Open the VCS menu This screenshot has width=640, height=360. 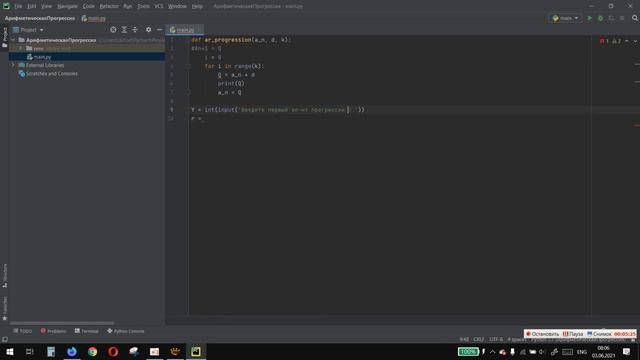click(159, 6)
